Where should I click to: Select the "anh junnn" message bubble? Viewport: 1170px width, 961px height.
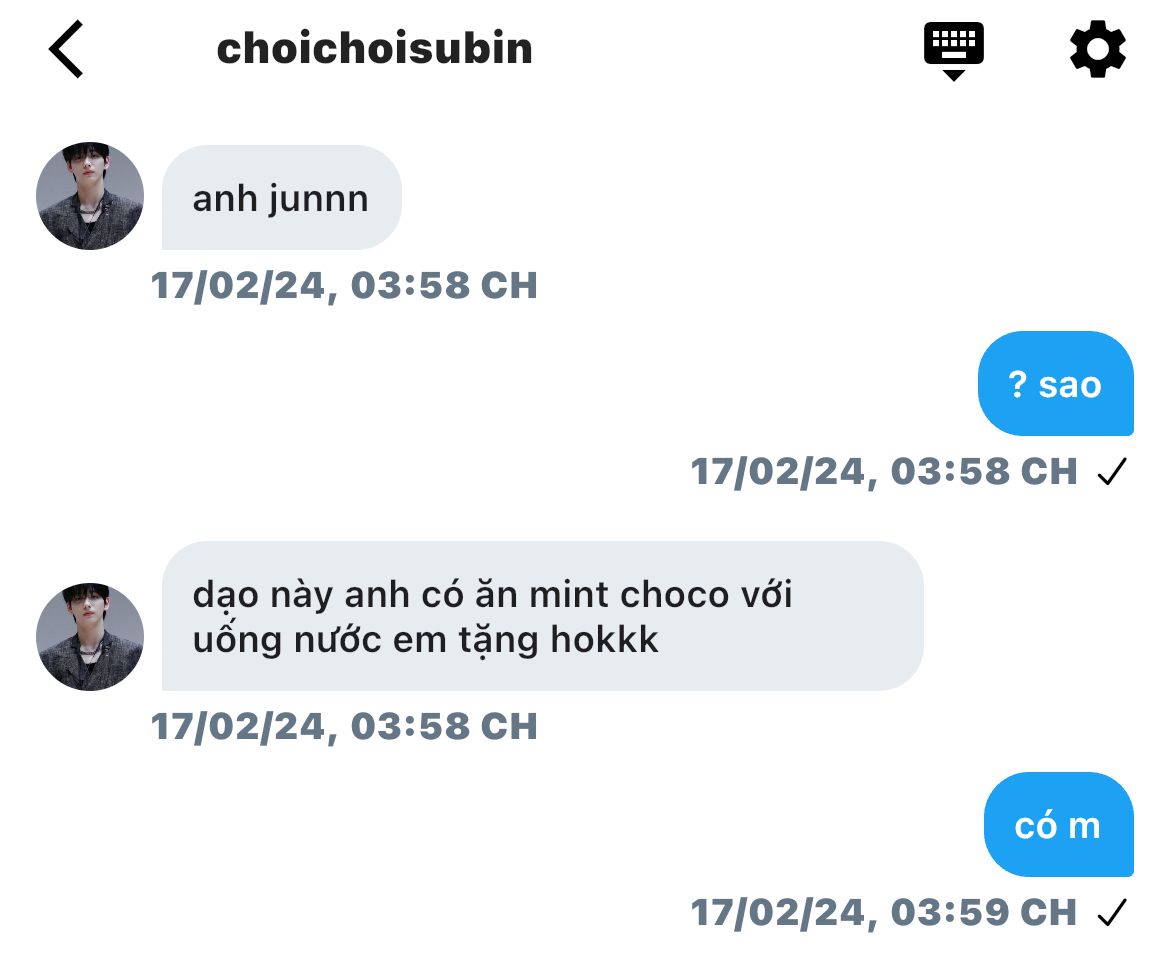281,198
